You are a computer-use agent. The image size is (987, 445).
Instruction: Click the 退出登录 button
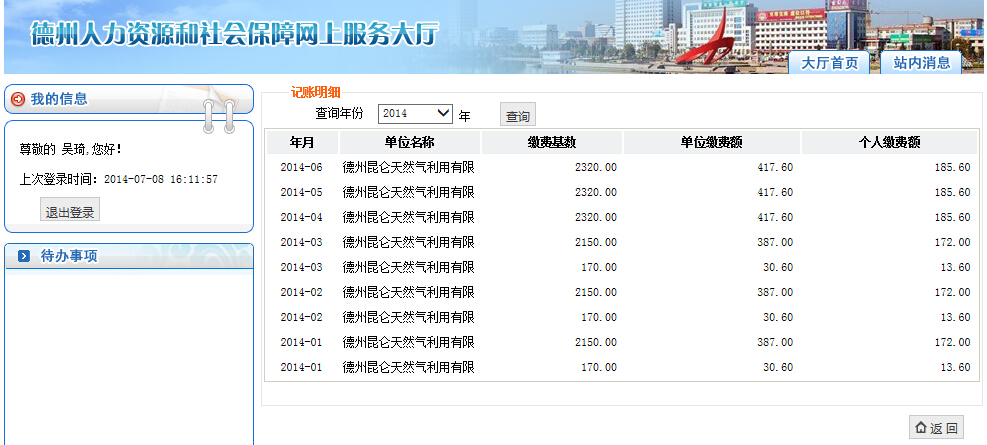pos(70,211)
